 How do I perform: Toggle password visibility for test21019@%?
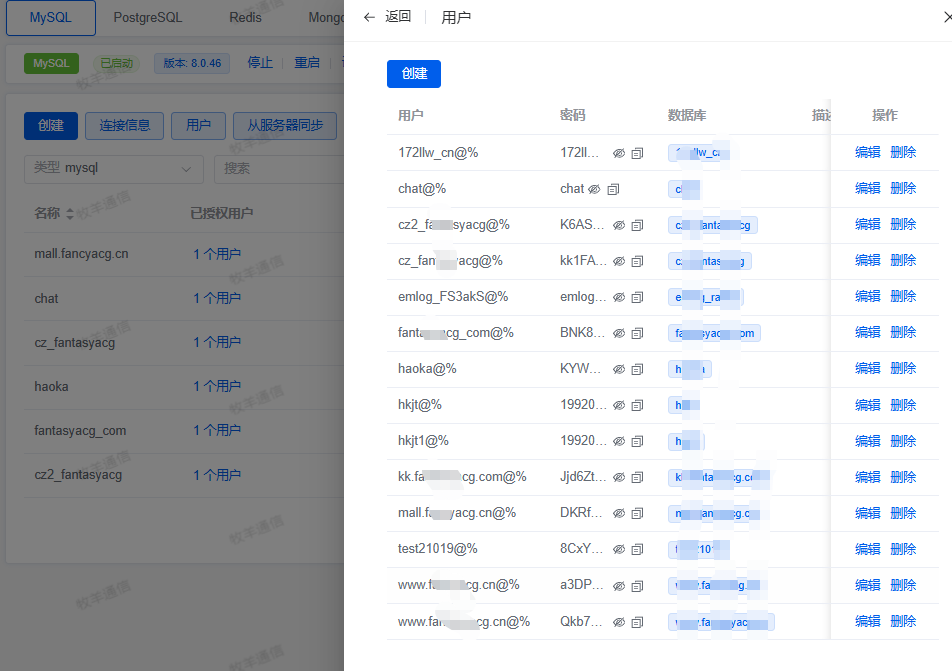click(x=619, y=550)
